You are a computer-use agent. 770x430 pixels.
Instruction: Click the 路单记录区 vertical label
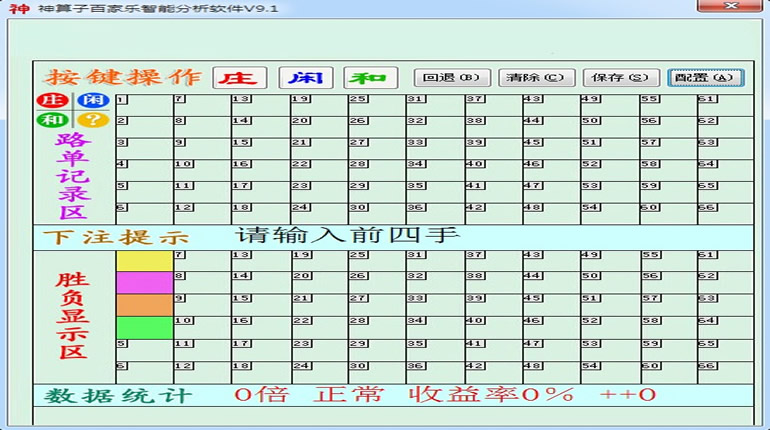coord(73,176)
